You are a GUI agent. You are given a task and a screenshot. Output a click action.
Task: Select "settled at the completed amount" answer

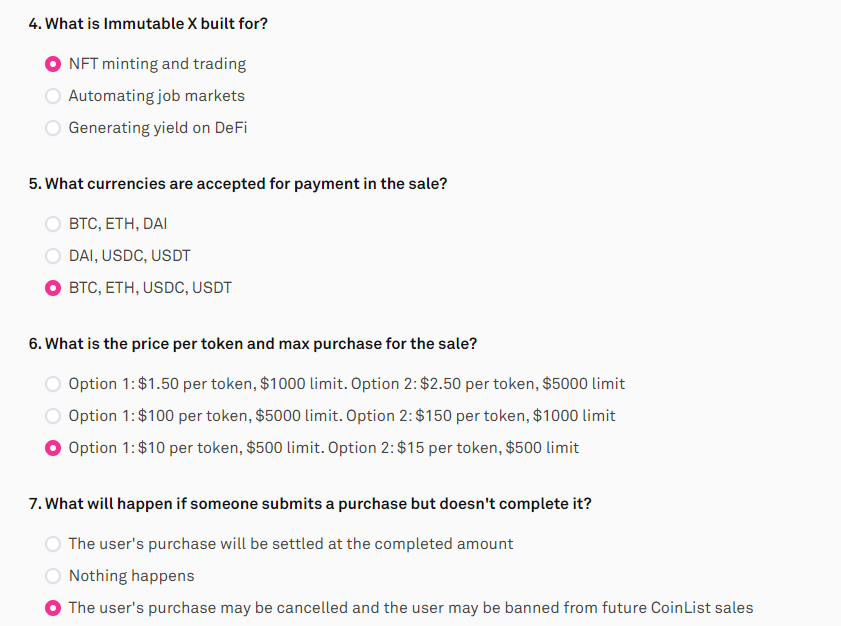click(53, 544)
